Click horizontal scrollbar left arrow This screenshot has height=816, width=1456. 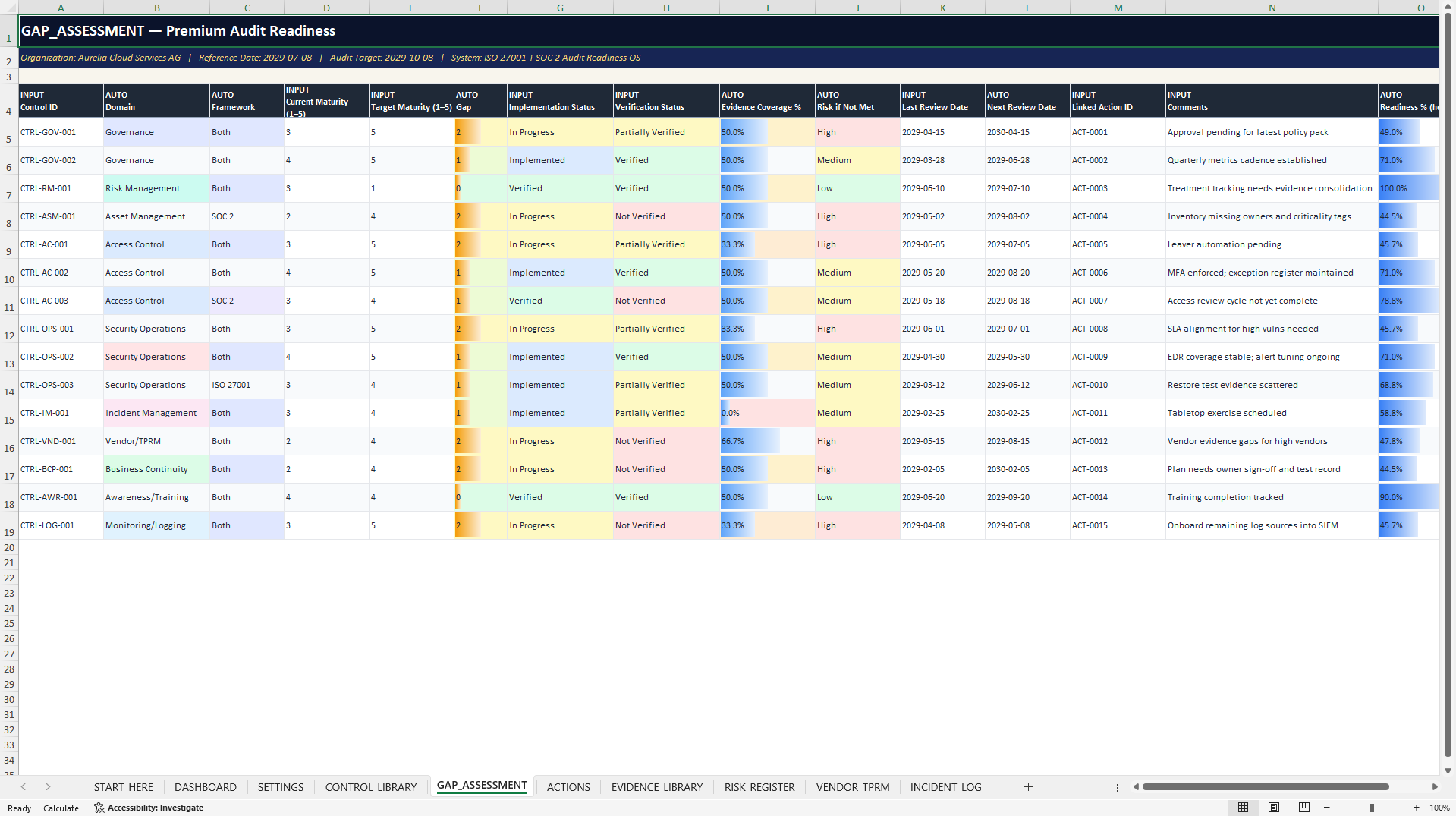(1136, 787)
